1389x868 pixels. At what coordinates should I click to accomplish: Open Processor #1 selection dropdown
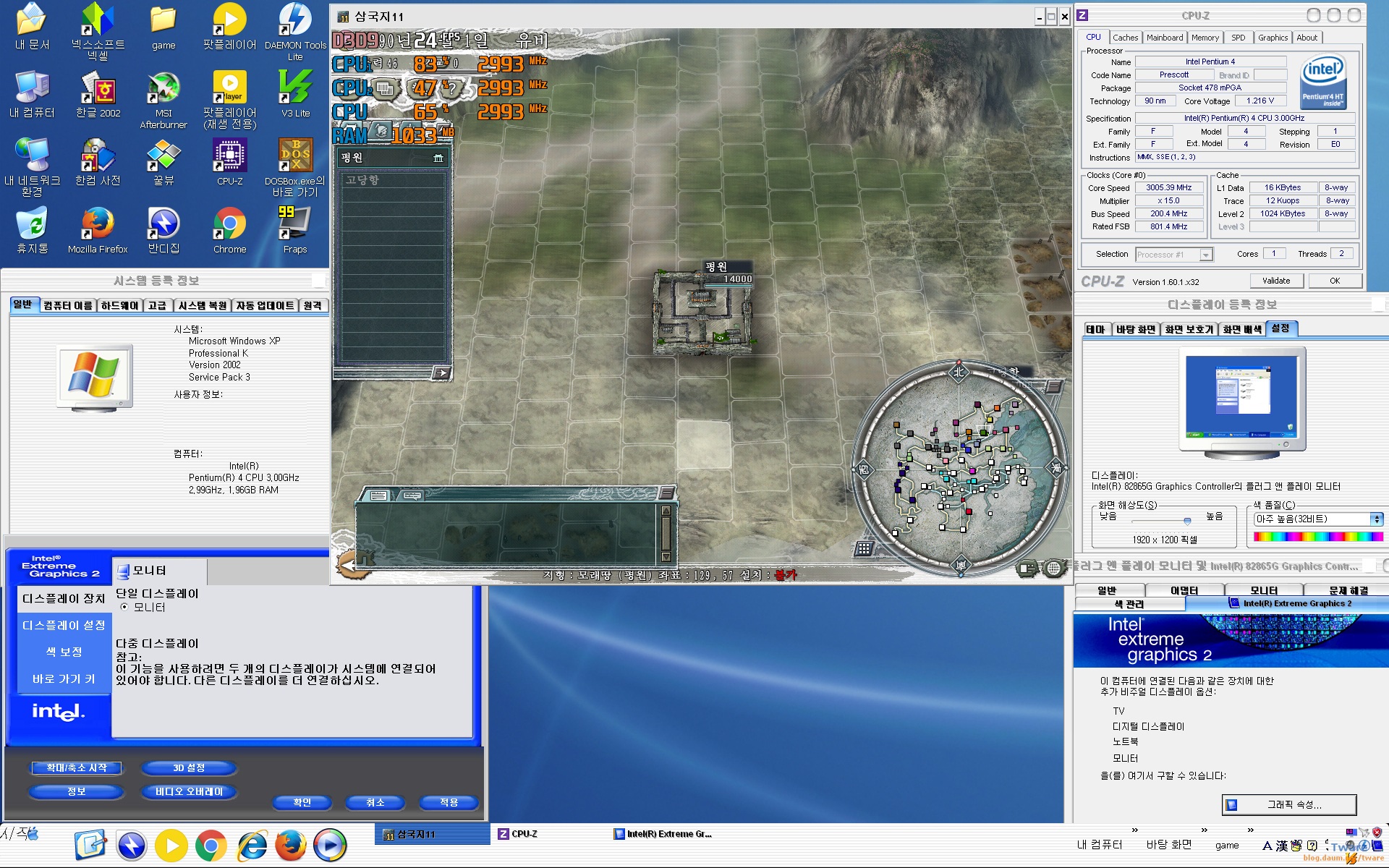click(1205, 255)
